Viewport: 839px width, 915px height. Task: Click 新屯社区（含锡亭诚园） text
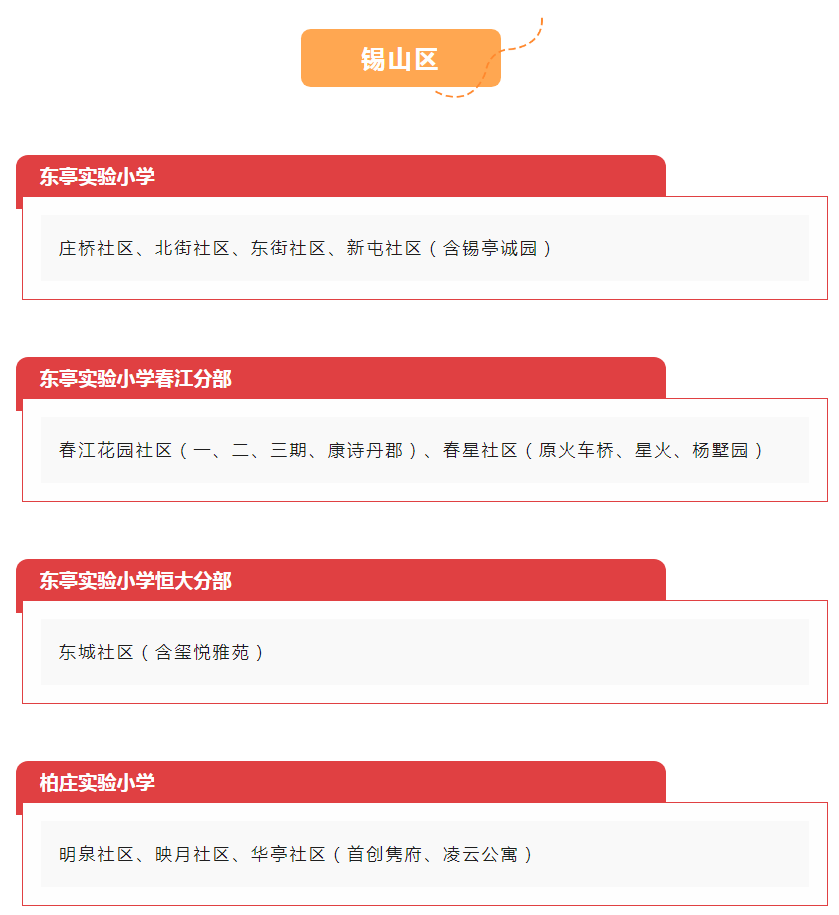coord(449,249)
